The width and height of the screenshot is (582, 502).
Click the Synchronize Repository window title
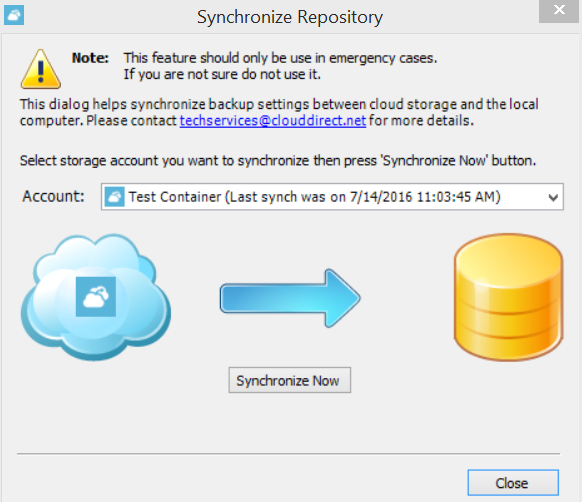[290, 17]
